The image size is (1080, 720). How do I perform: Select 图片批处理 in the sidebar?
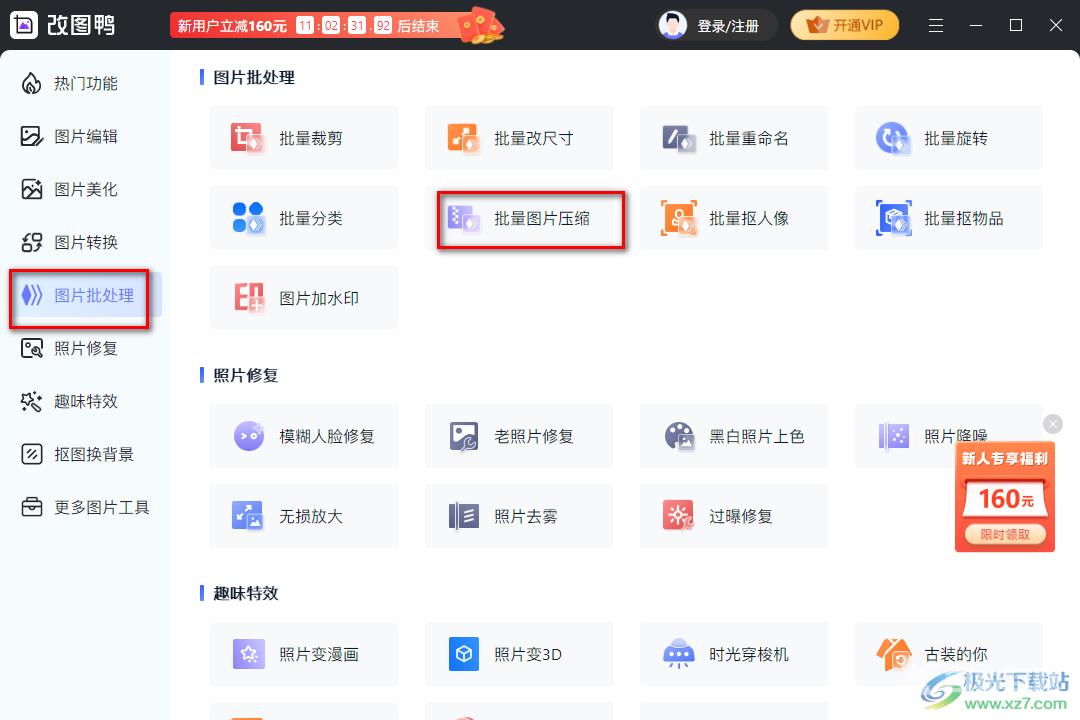coord(87,296)
